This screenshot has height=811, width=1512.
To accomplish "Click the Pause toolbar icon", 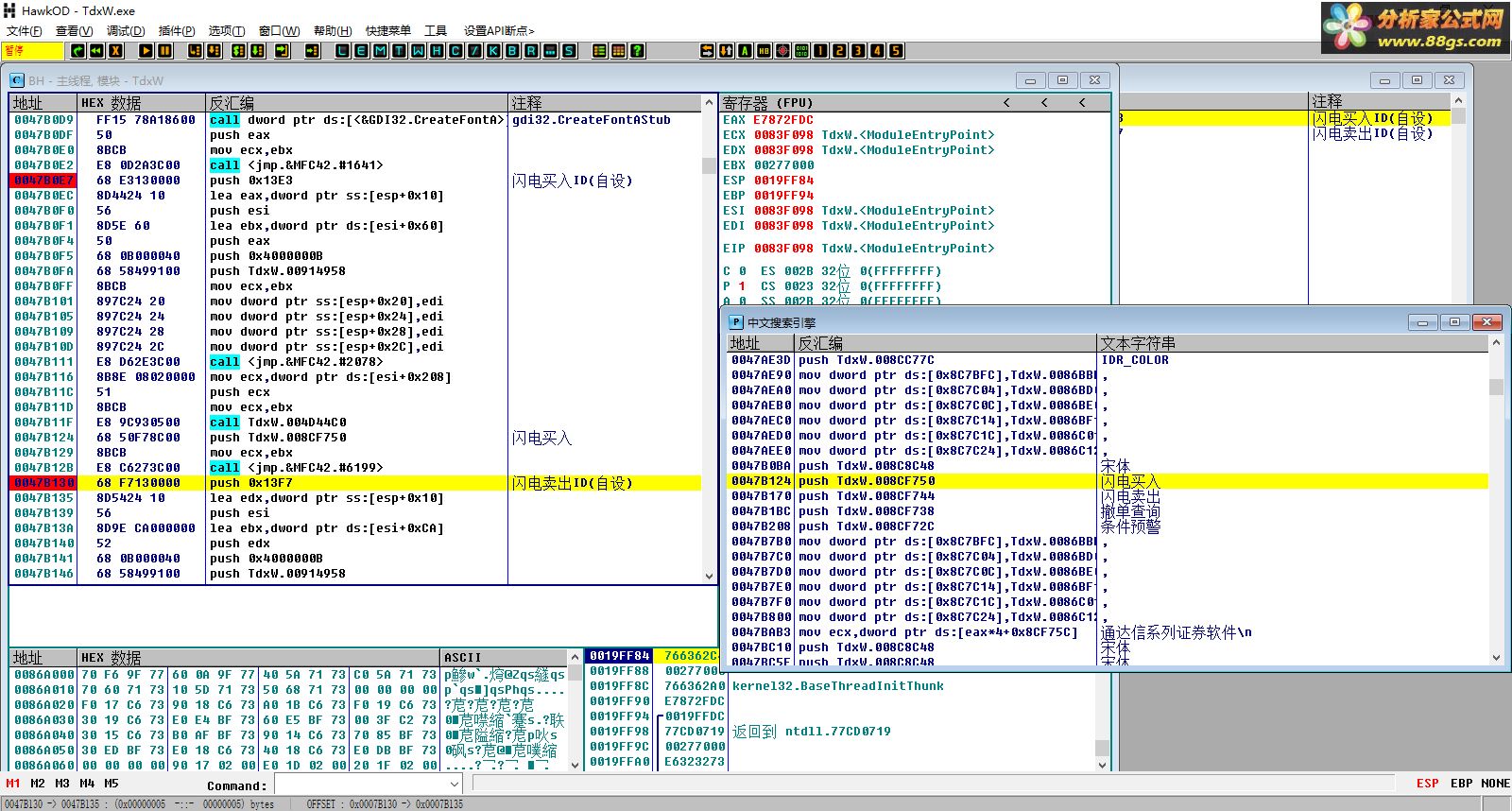I will pos(164,51).
